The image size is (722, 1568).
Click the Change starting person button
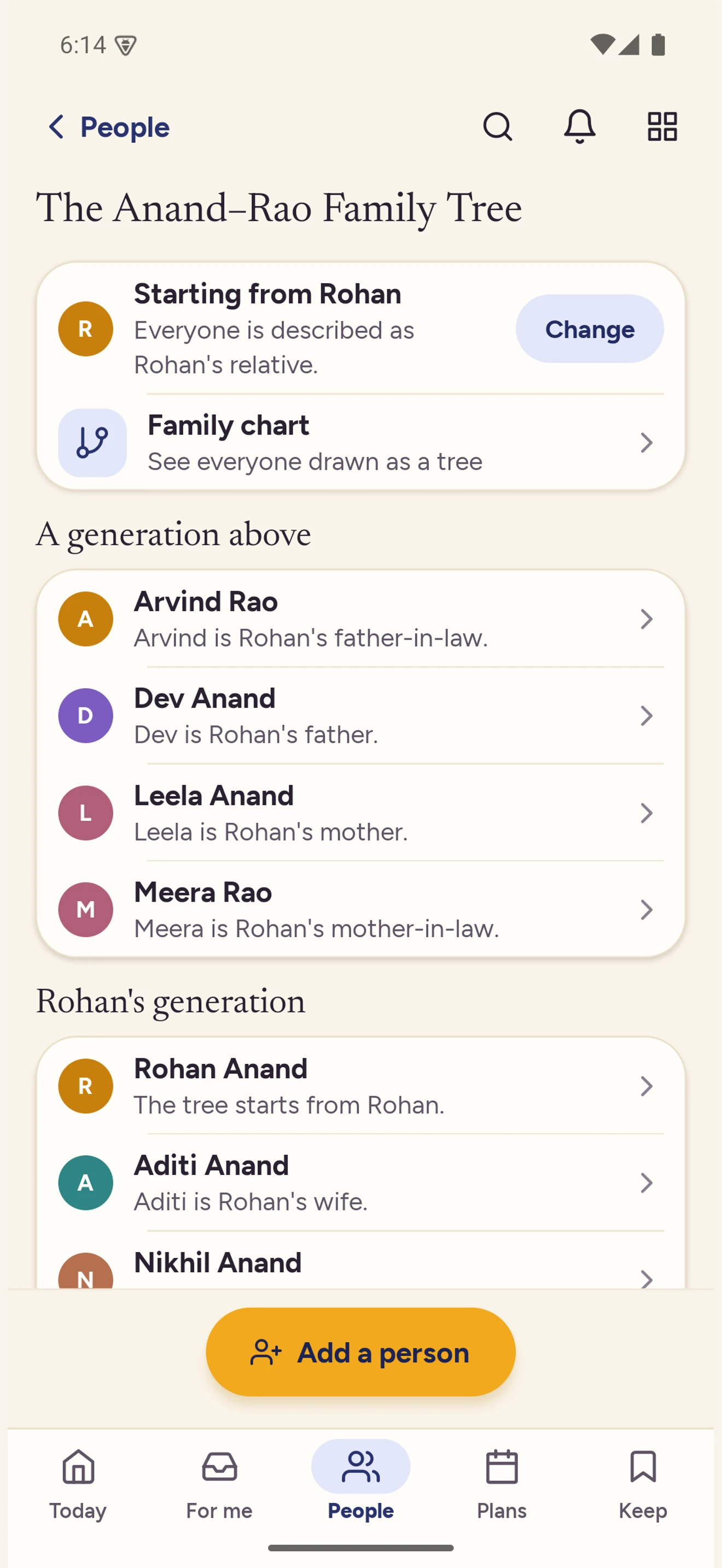click(x=589, y=329)
